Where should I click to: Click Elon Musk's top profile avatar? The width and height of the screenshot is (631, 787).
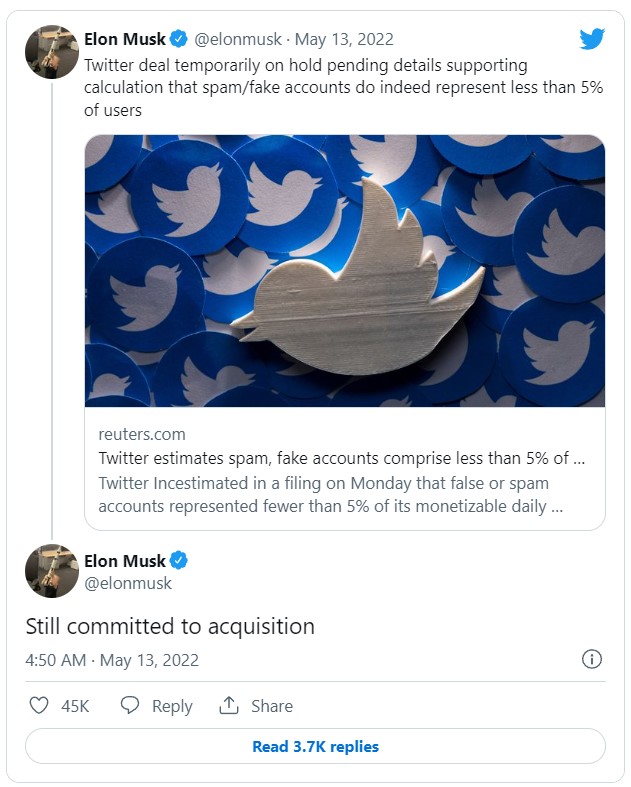coord(52,52)
